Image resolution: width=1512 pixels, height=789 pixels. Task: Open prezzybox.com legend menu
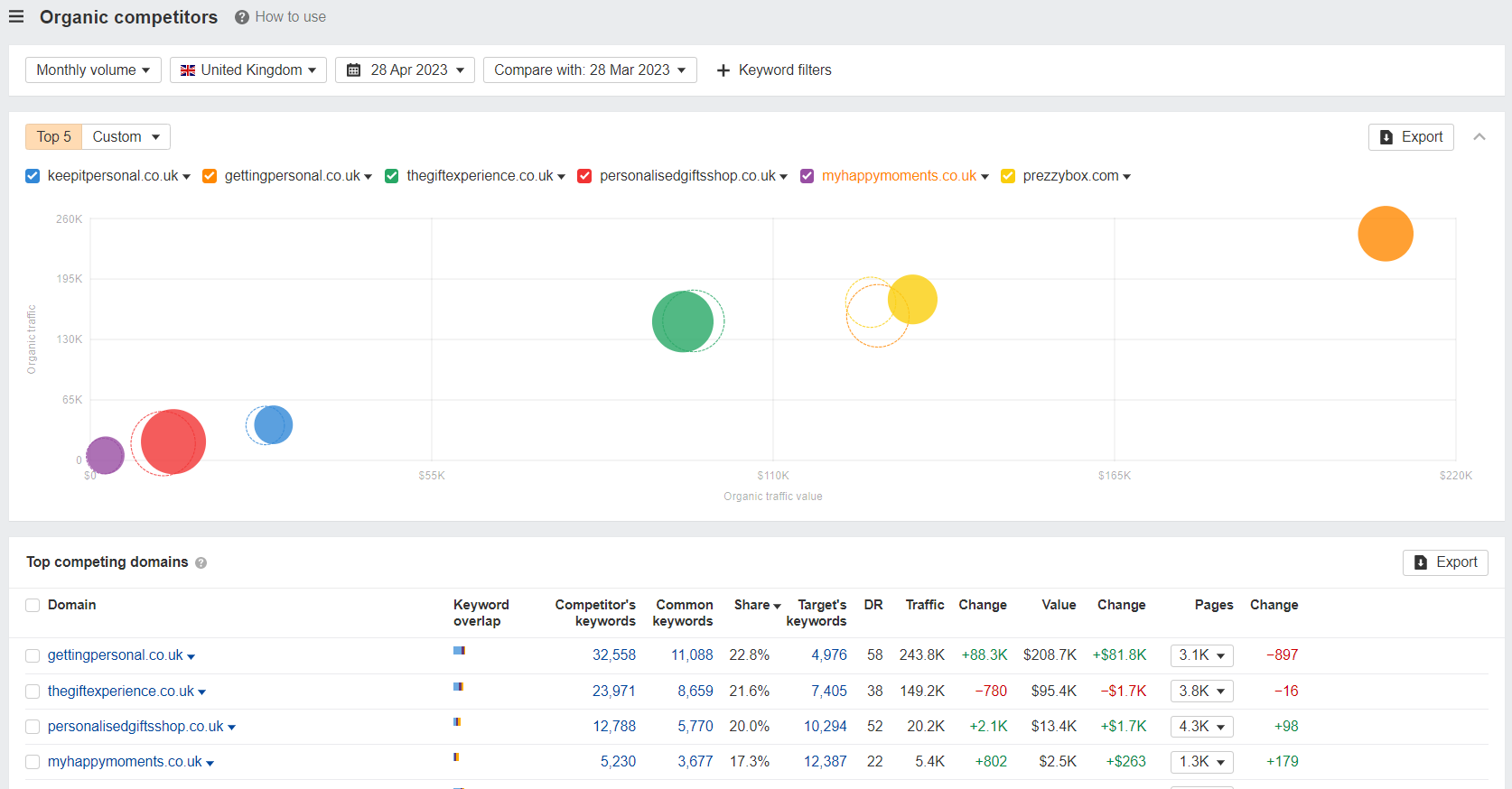tap(1127, 177)
